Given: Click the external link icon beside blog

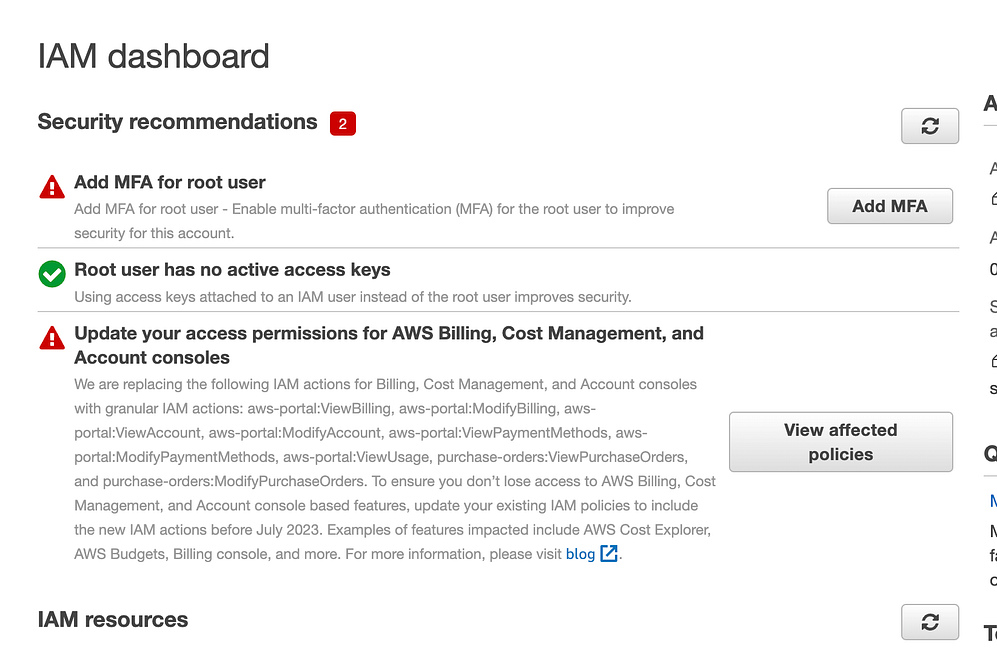Looking at the screenshot, I should [609, 554].
